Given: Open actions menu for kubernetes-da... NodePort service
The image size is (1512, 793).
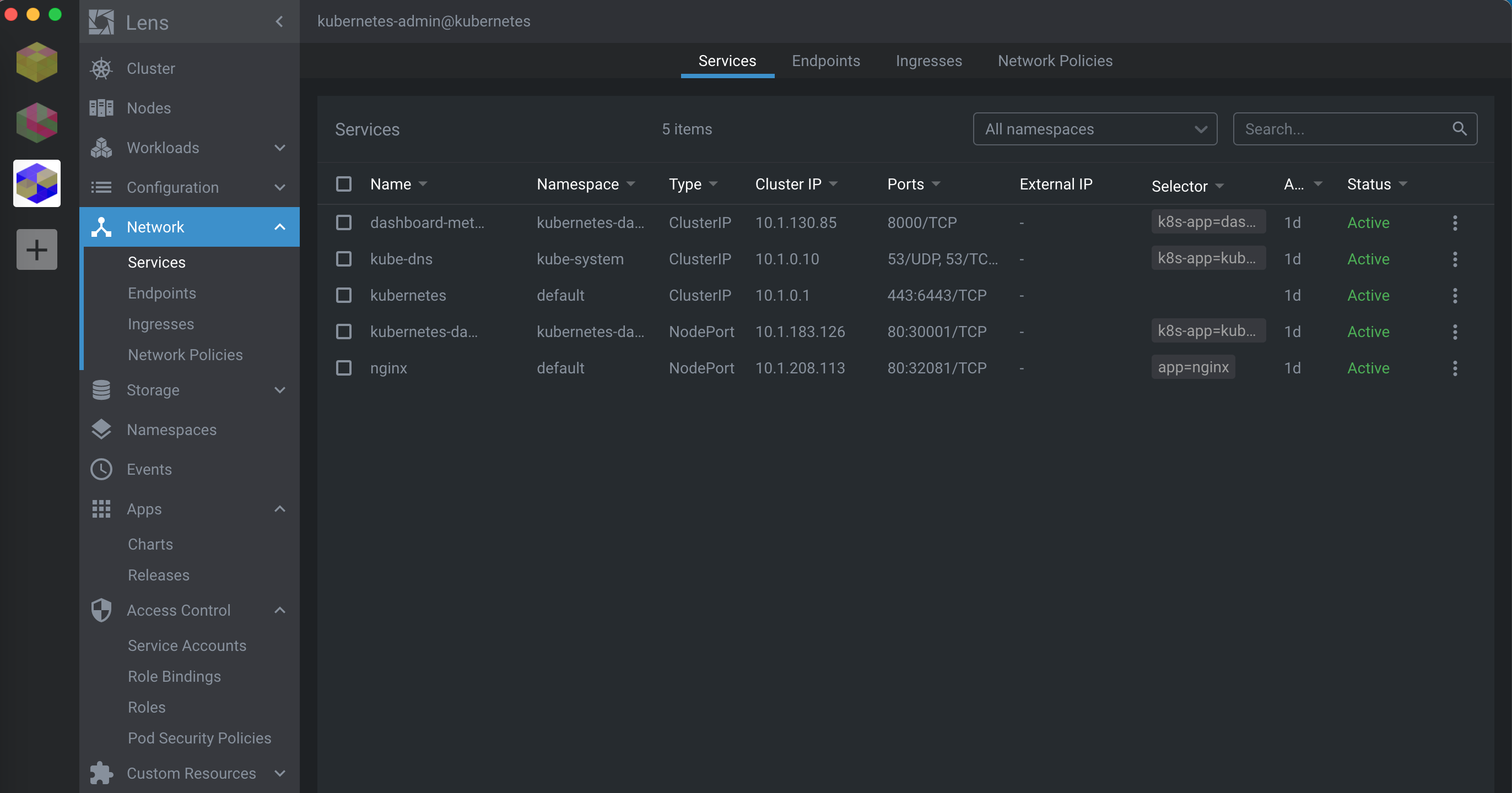Looking at the screenshot, I should point(1455,332).
